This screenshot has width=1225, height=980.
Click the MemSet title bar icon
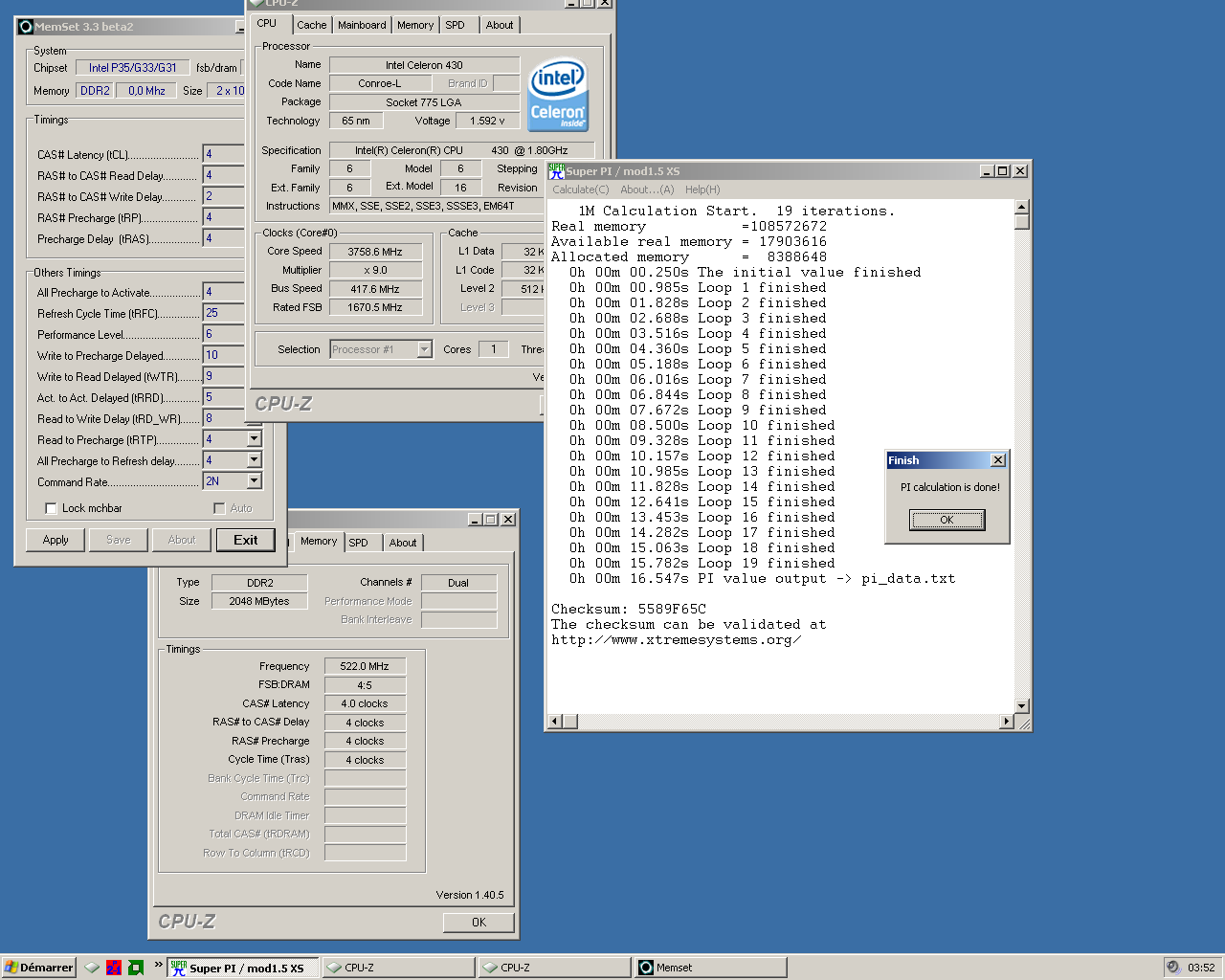coord(26,27)
